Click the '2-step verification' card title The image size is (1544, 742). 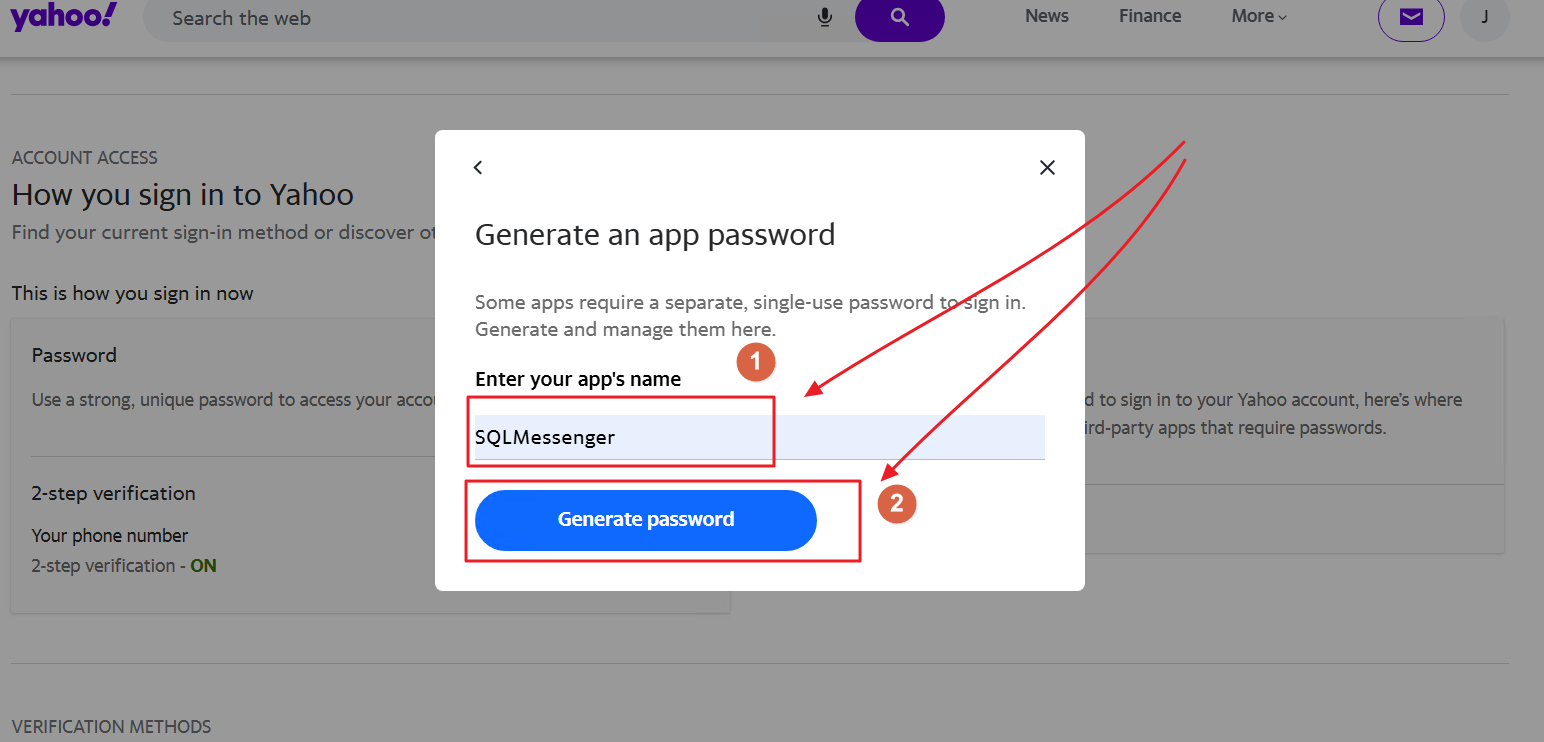click(x=114, y=493)
